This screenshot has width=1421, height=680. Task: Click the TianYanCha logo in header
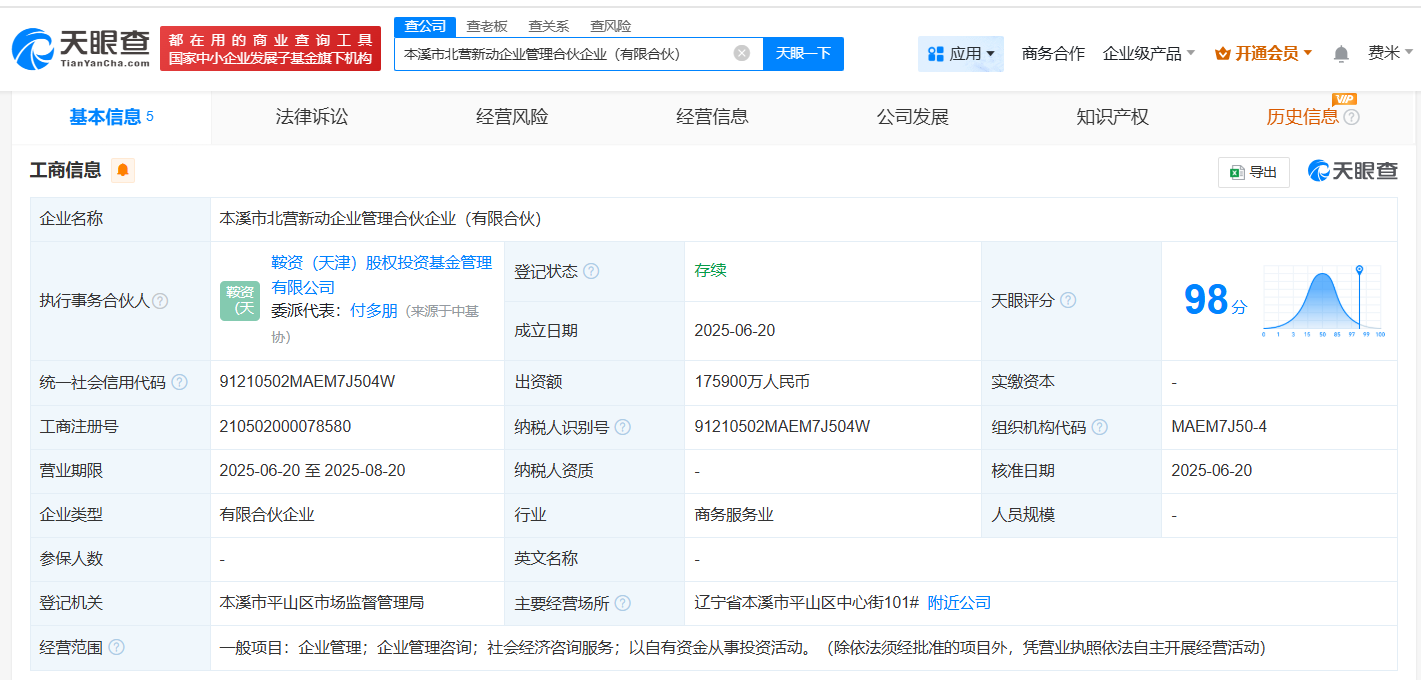[80, 48]
